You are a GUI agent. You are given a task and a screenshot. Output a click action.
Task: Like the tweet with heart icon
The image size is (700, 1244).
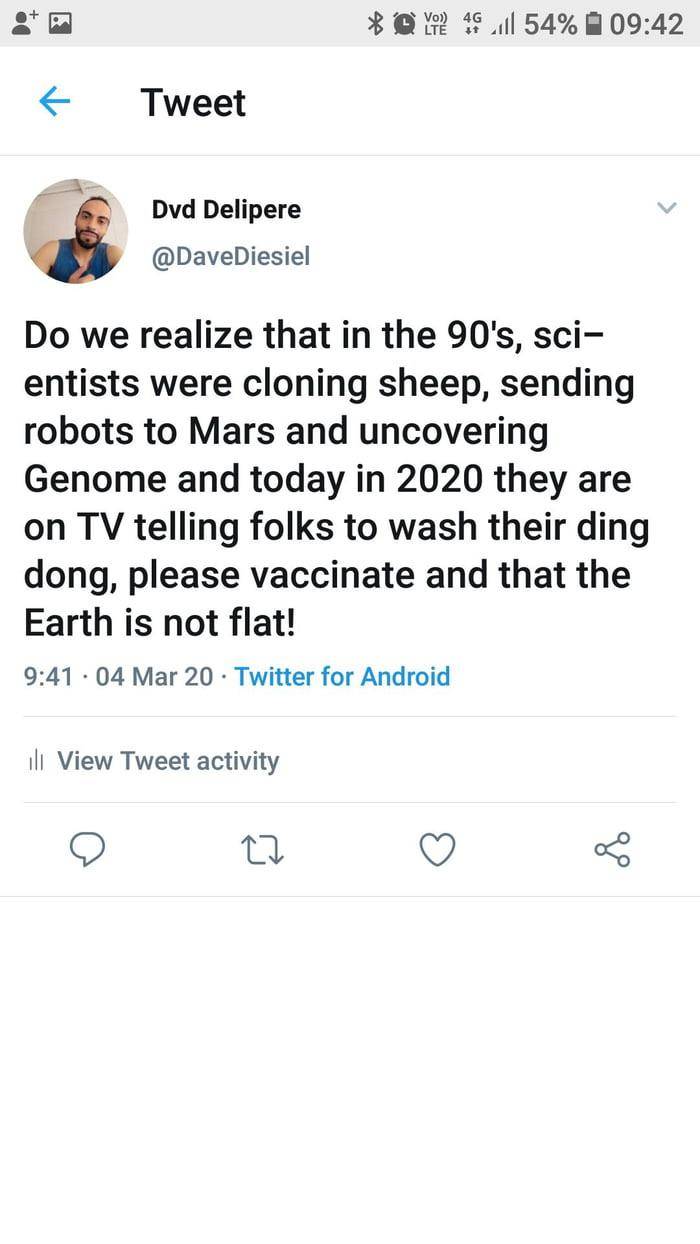tap(437, 850)
